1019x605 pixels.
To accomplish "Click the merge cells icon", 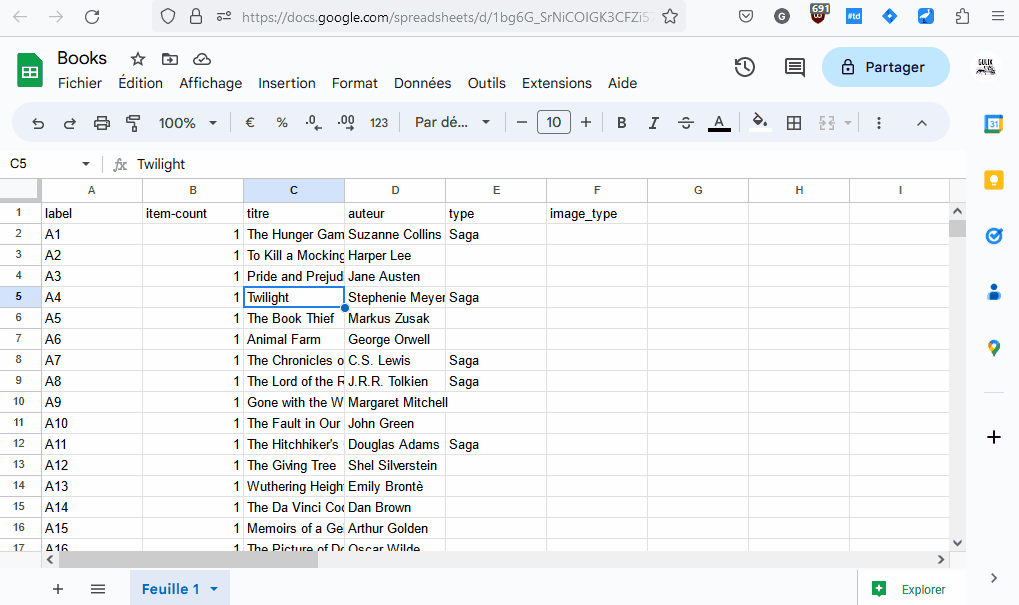I will point(827,123).
